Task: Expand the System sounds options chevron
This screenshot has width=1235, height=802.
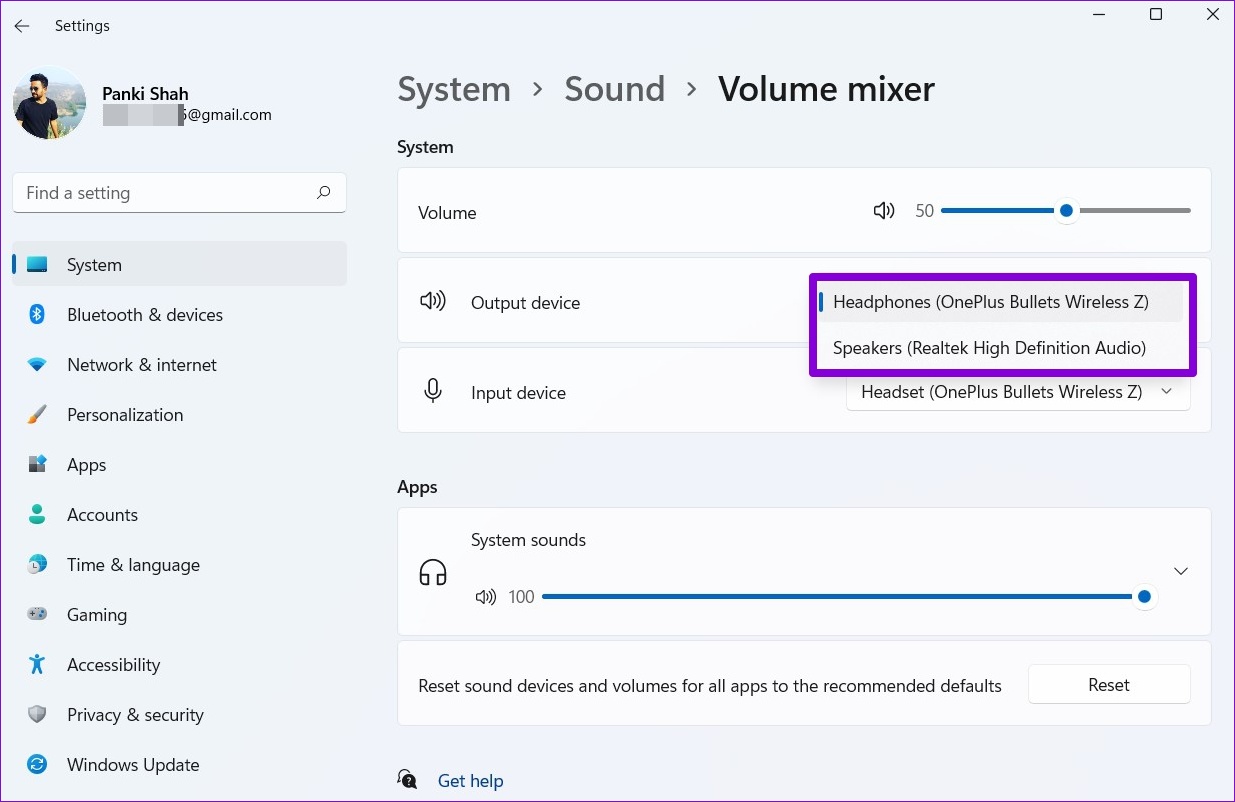Action: pyautogui.click(x=1181, y=571)
